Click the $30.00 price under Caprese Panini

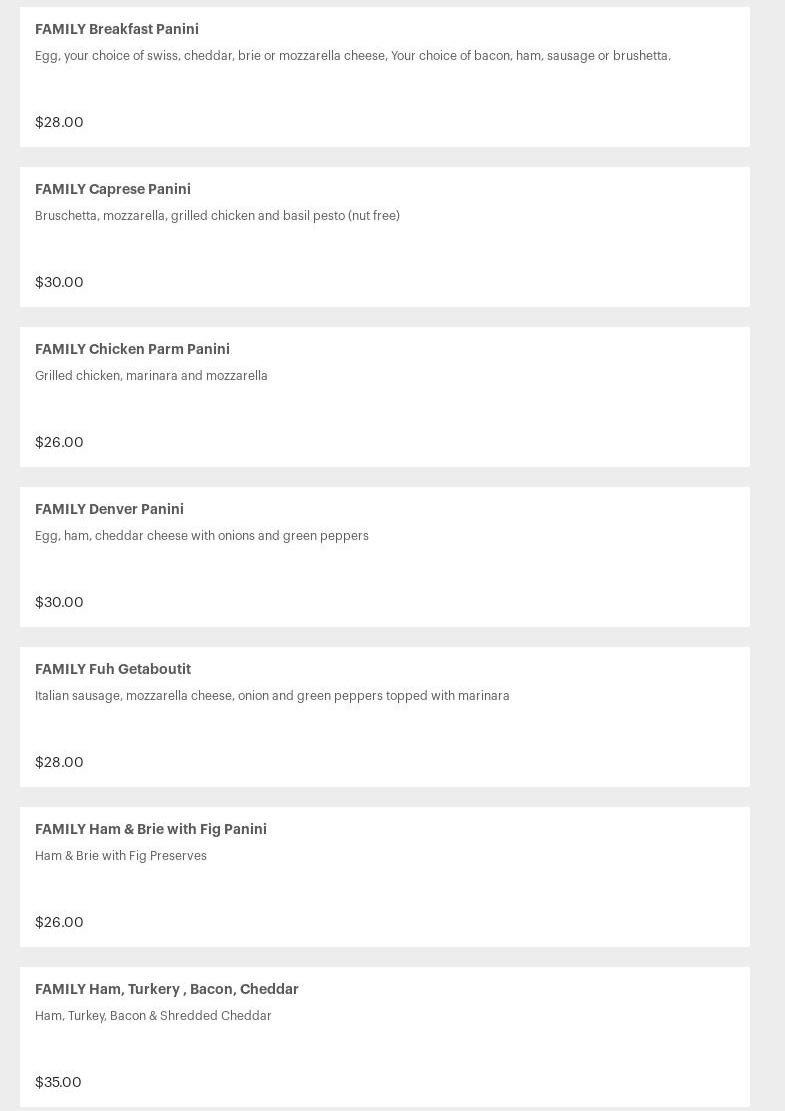click(x=59, y=282)
